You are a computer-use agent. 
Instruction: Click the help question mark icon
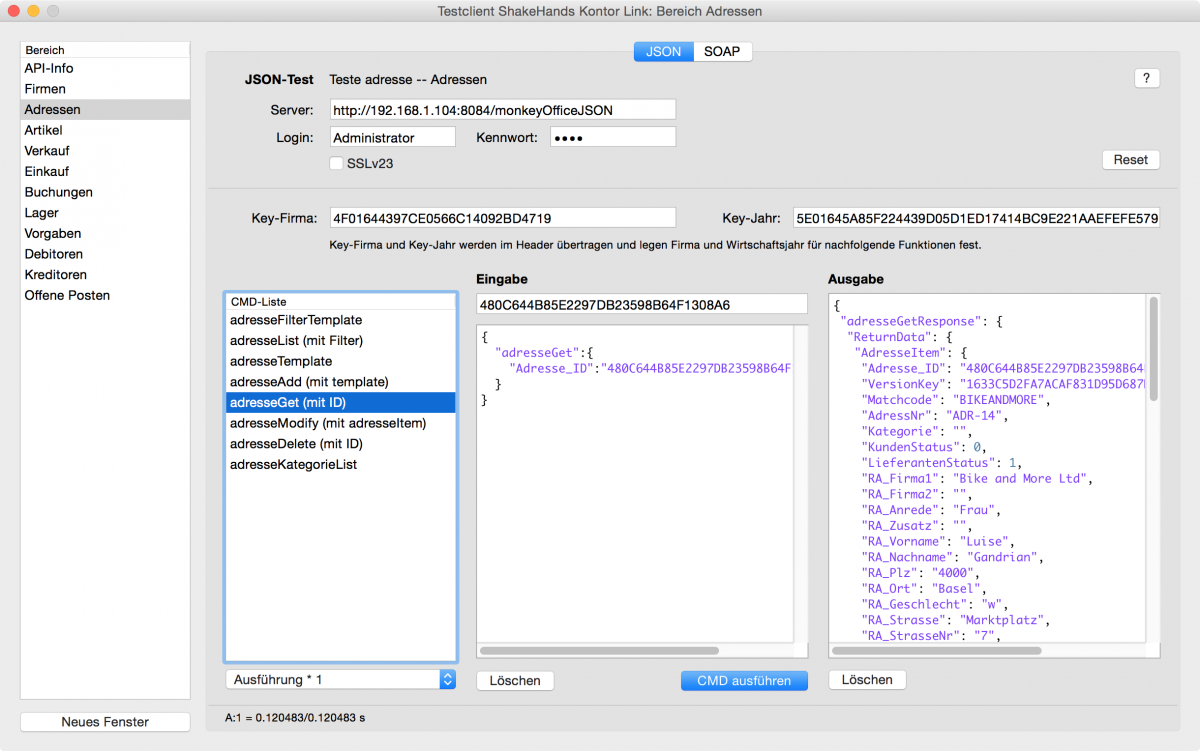(x=1146, y=78)
